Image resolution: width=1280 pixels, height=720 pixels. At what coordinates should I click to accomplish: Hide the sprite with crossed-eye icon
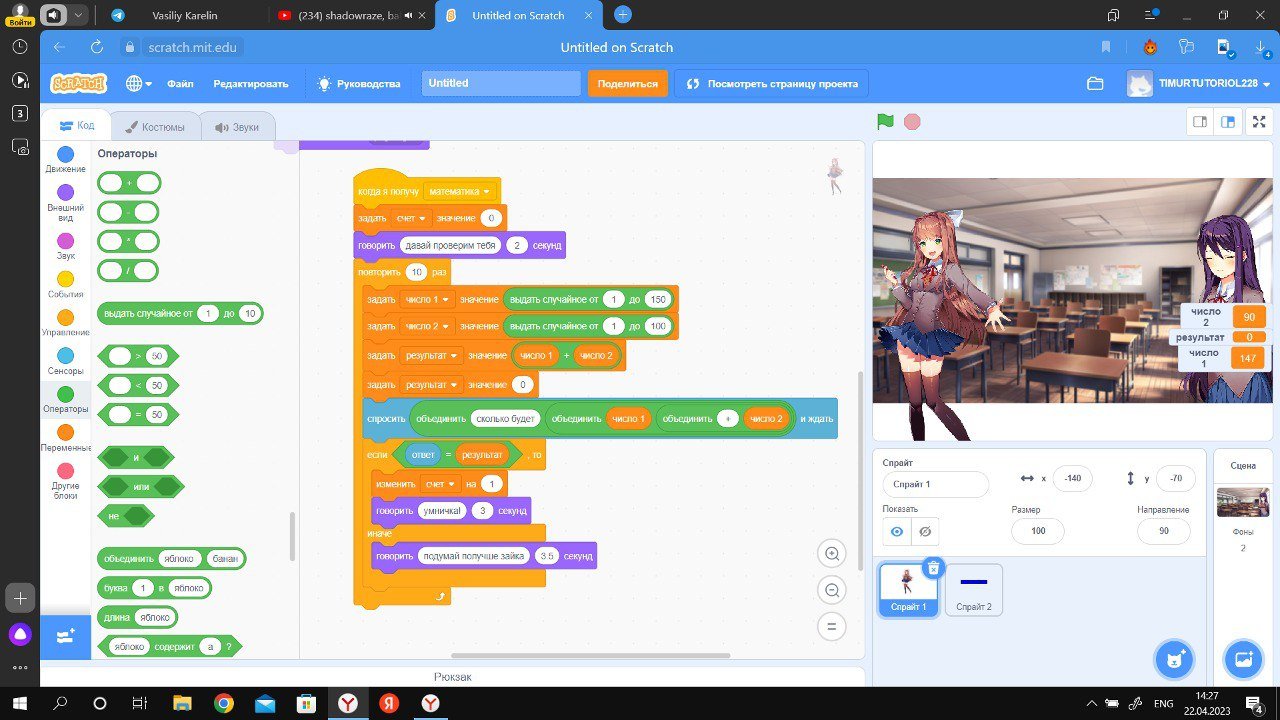coord(925,531)
